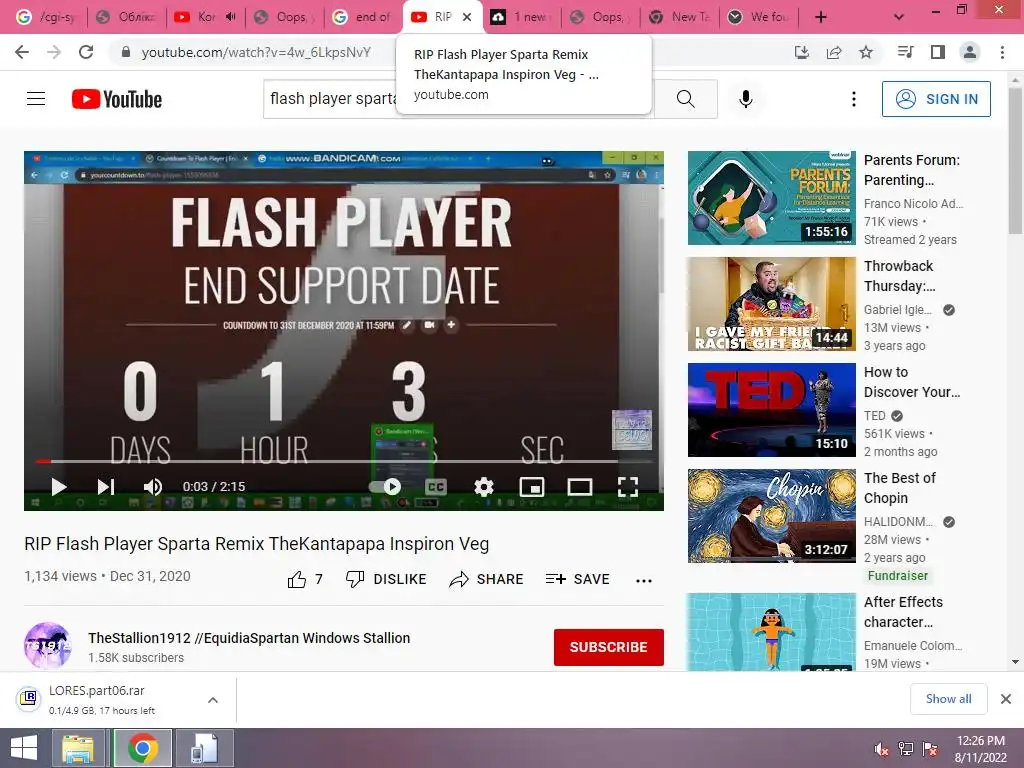Switch to the 'We fou' tab
The width and height of the screenshot is (1024, 768).
click(x=758, y=17)
